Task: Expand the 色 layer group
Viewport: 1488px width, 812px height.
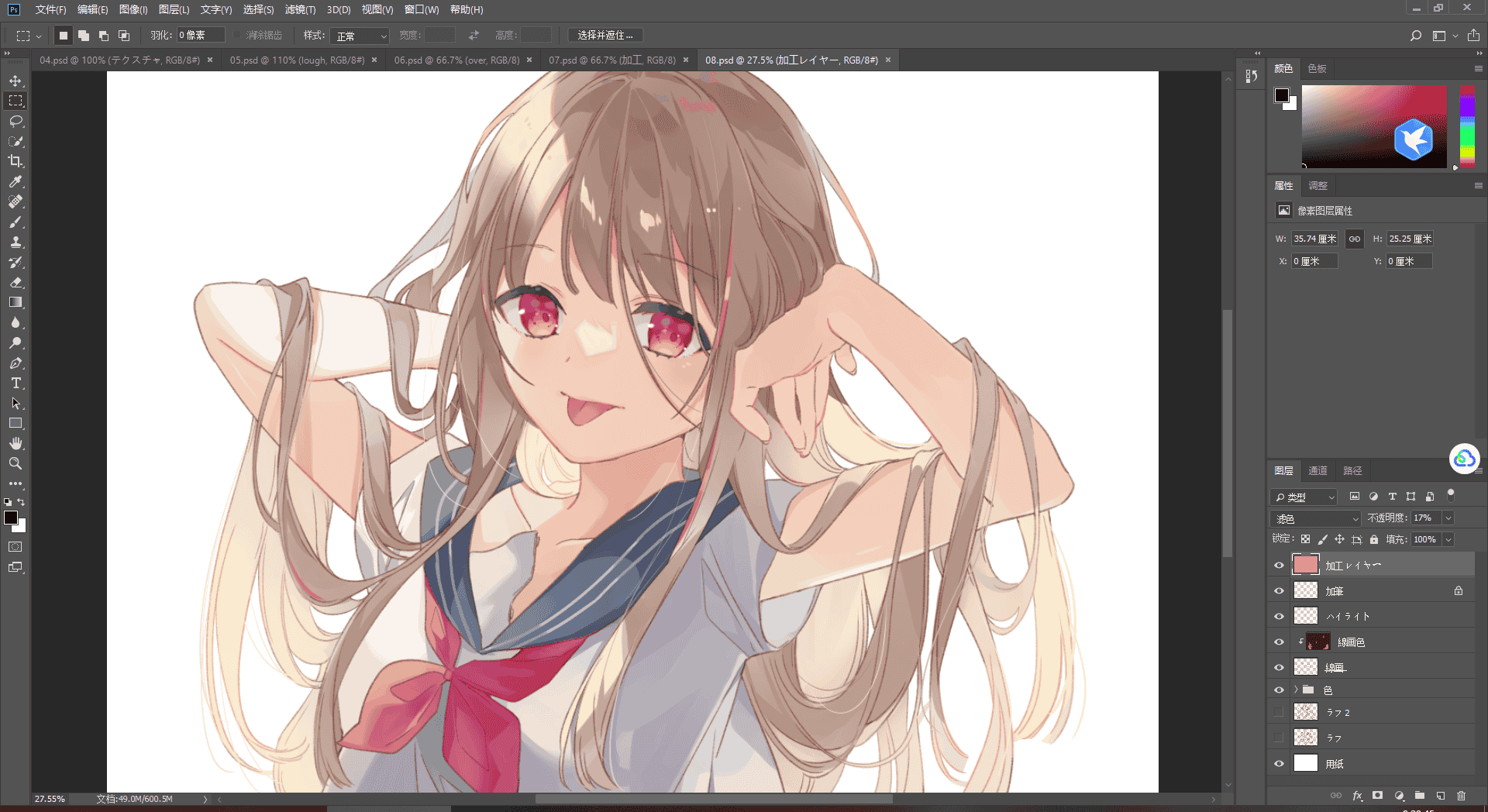Action: coord(1296,690)
